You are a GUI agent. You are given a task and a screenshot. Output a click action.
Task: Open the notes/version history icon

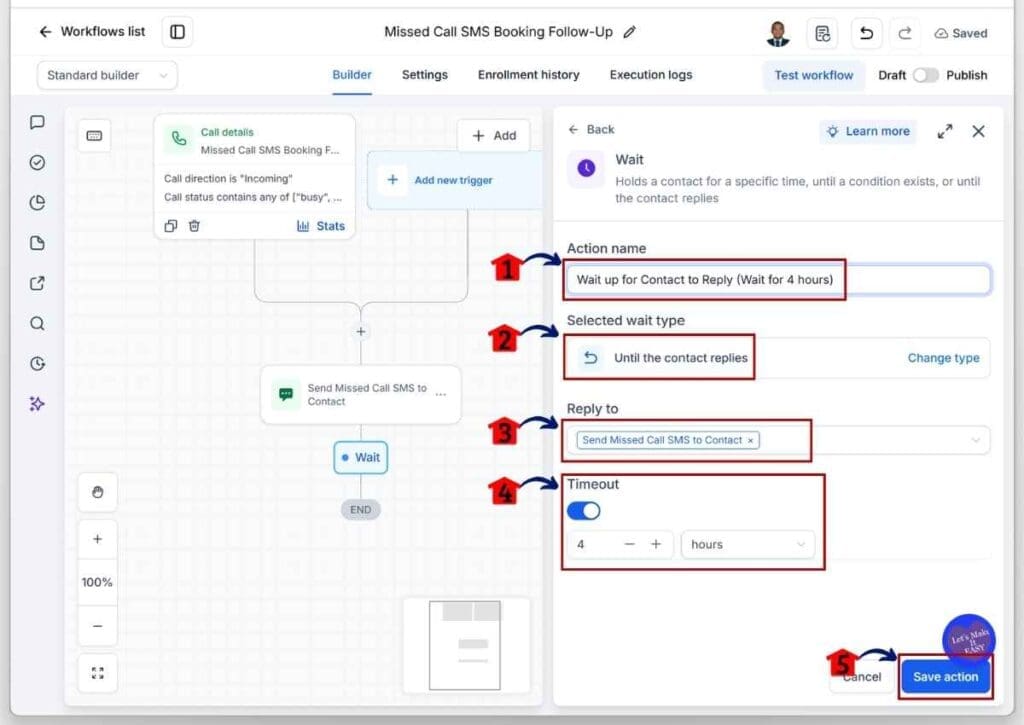[x=822, y=33]
